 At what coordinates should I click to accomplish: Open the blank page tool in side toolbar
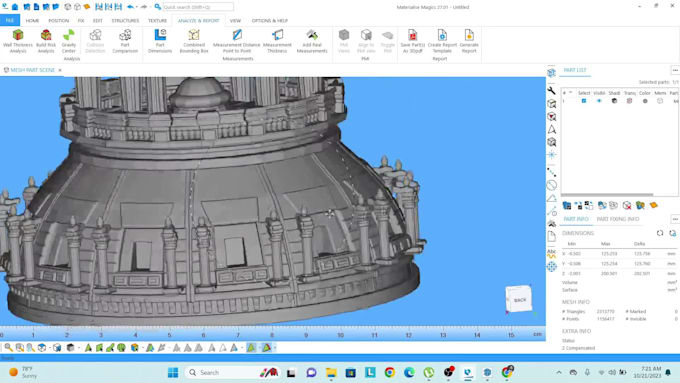tap(551, 236)
